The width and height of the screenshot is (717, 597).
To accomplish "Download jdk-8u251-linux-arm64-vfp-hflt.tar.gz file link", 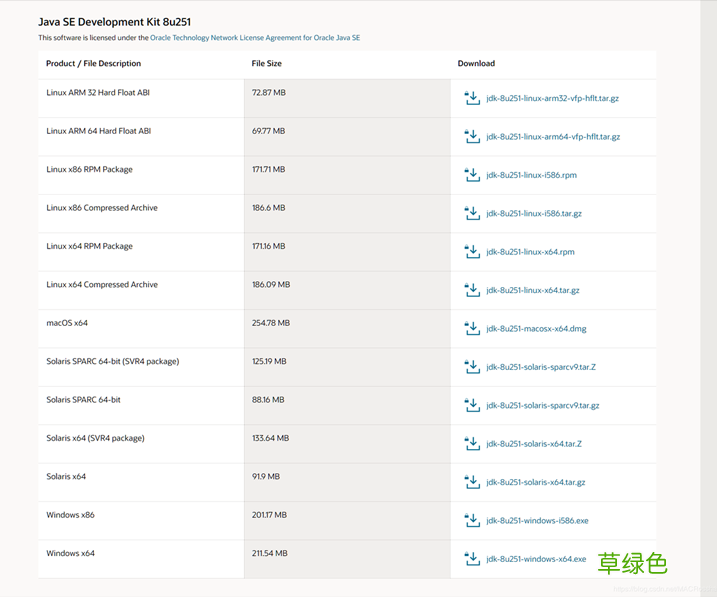I will 553,137.
